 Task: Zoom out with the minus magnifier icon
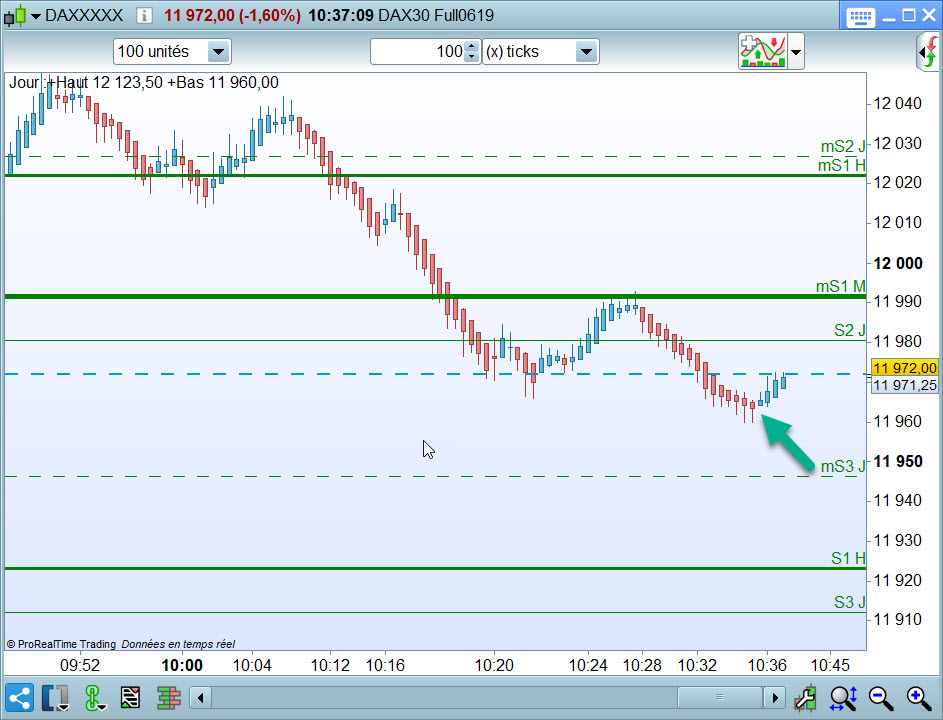pyautogui.click(x=881, y=698)
